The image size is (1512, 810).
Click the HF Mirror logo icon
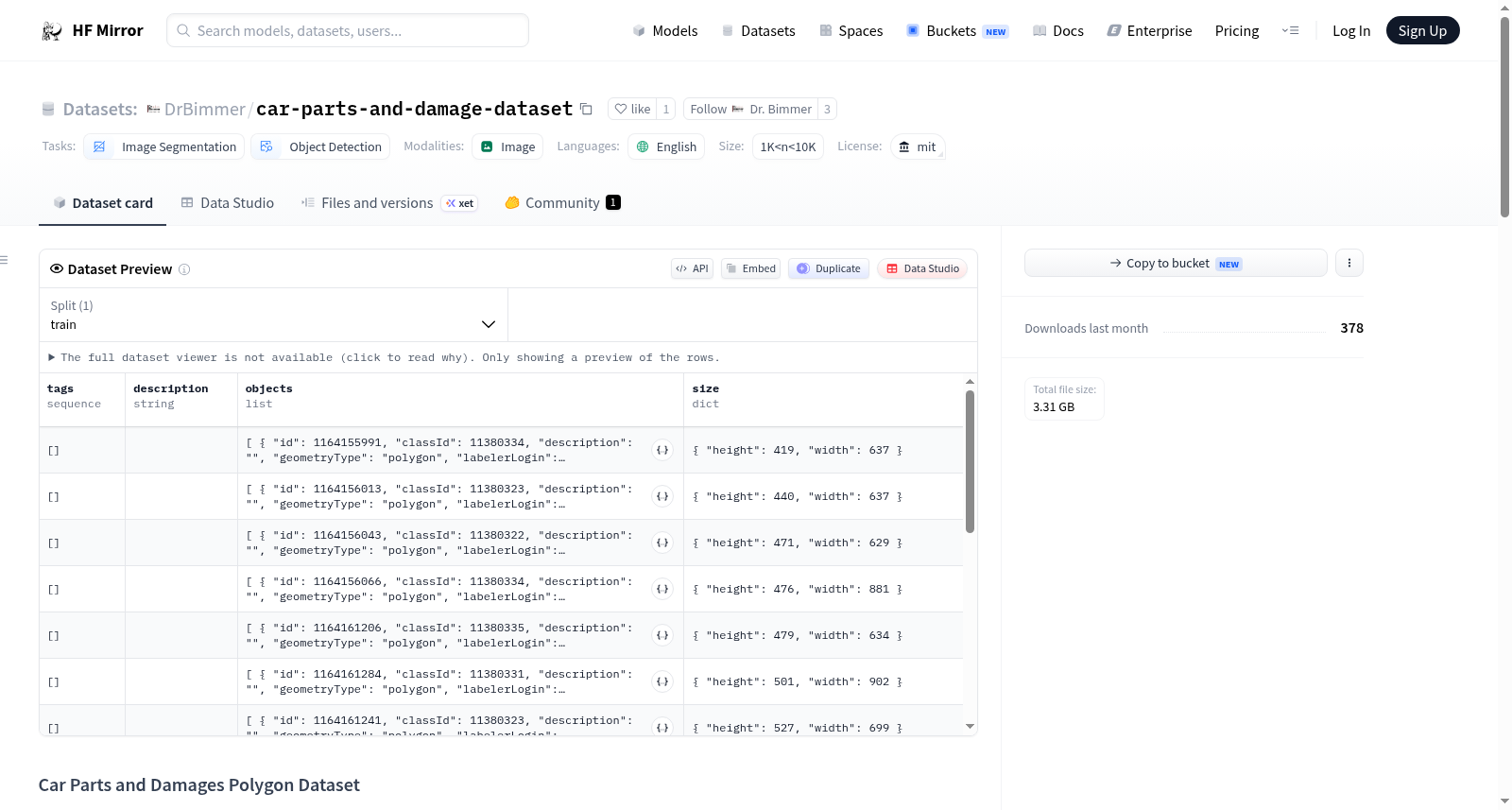click(52, 31)
